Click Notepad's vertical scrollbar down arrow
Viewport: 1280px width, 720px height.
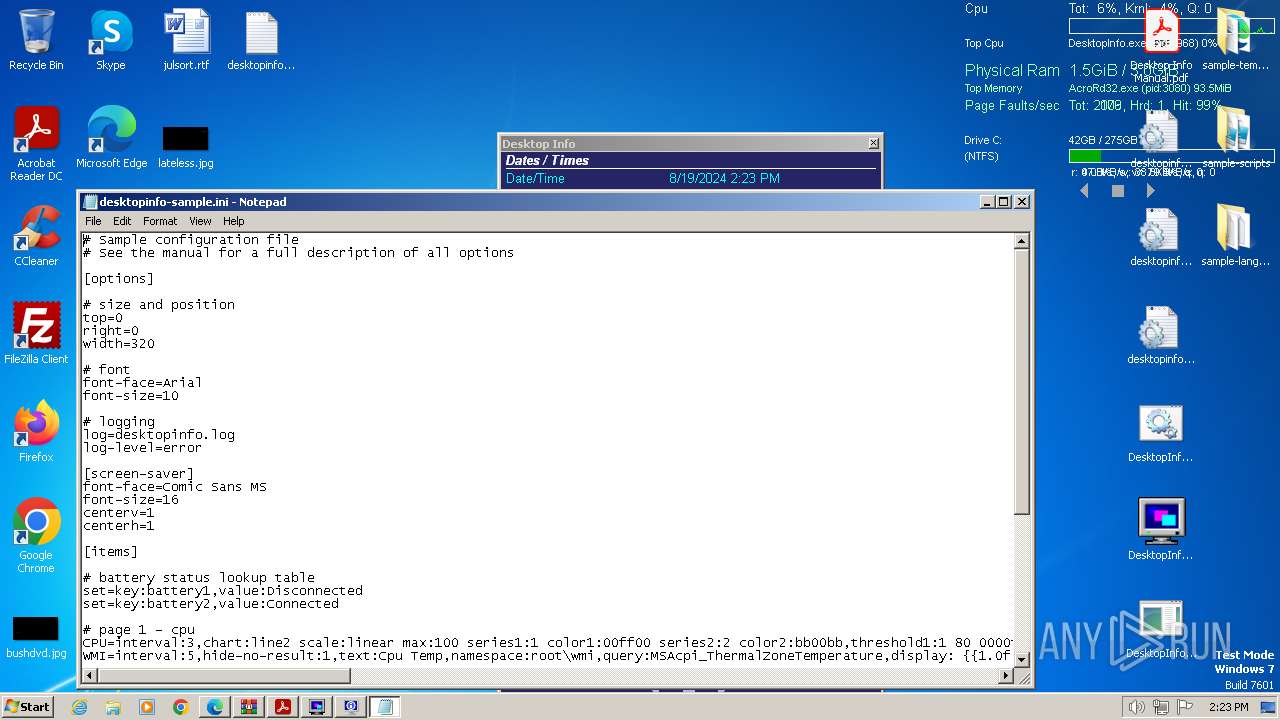(x=1022, y=659)
